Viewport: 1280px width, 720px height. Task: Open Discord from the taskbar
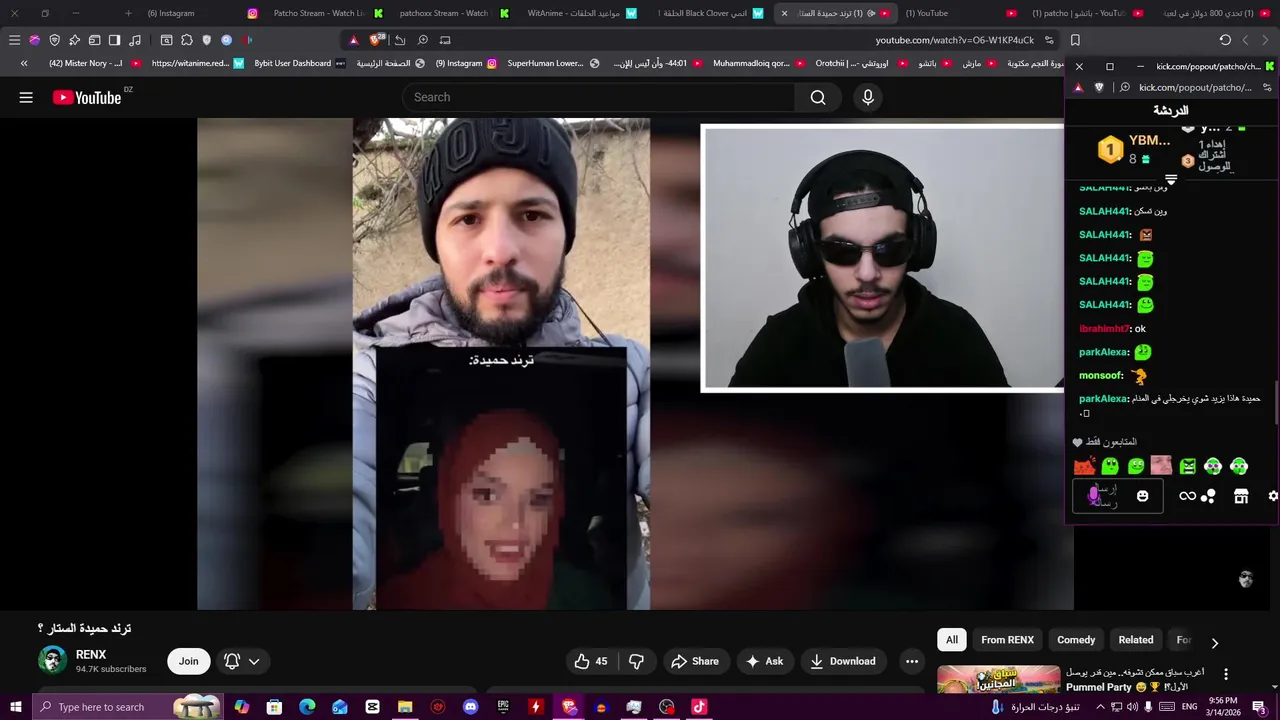click(x=471, y=707)
